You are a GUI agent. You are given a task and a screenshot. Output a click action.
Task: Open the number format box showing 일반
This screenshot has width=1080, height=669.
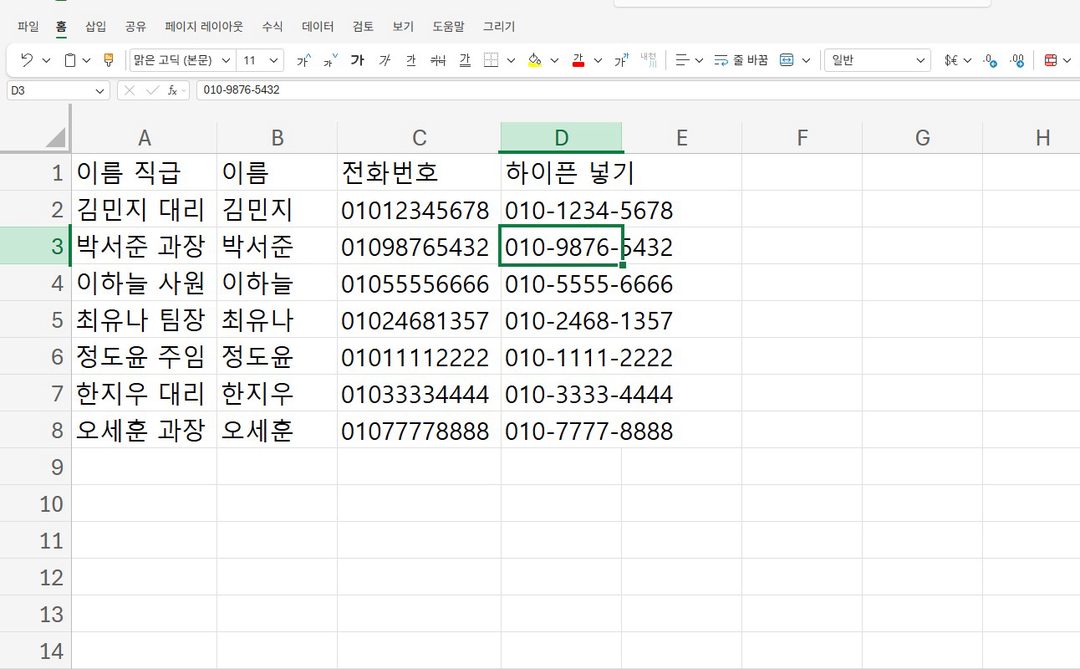(x=878, y=60)
